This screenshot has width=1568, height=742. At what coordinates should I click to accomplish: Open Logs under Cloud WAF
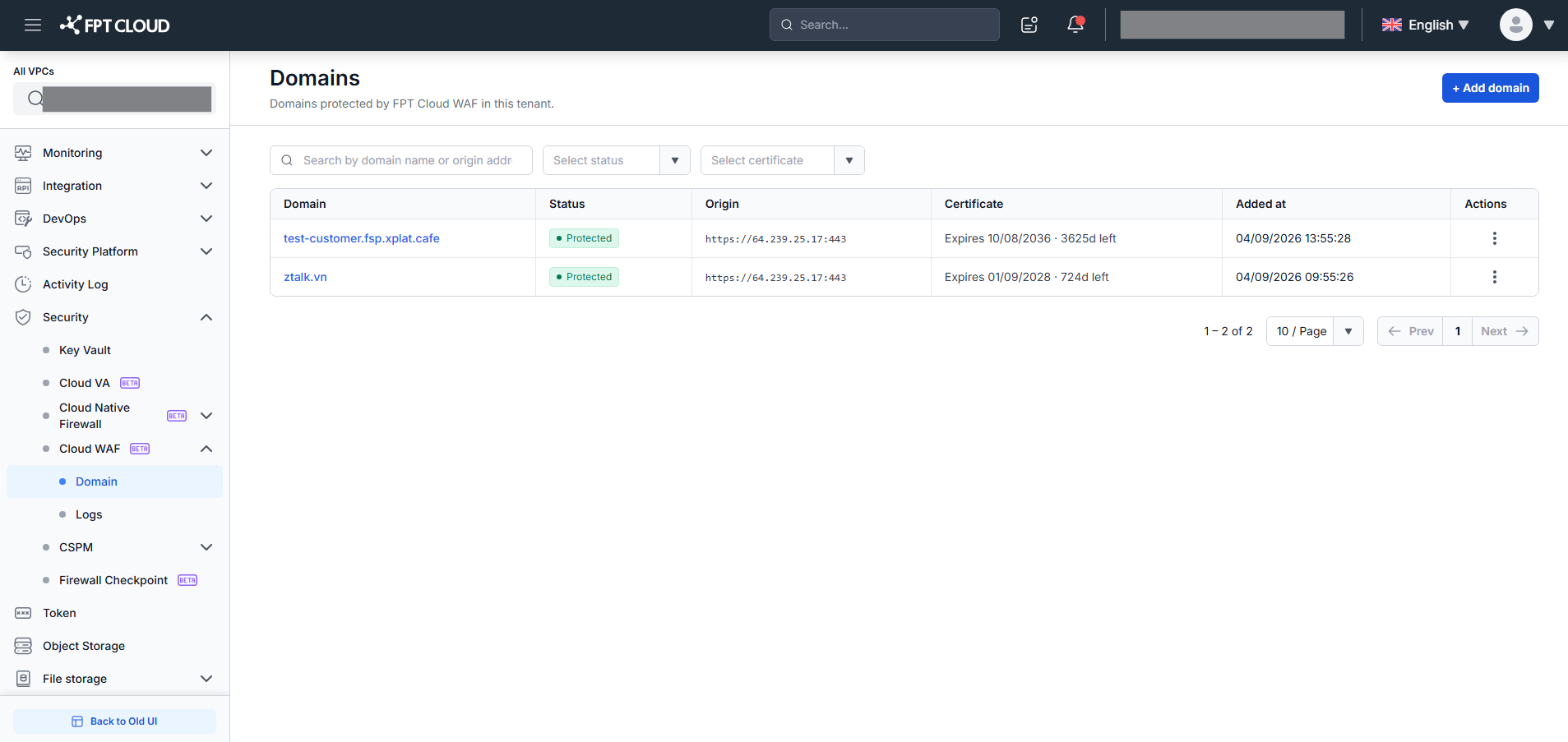(89, 514)
